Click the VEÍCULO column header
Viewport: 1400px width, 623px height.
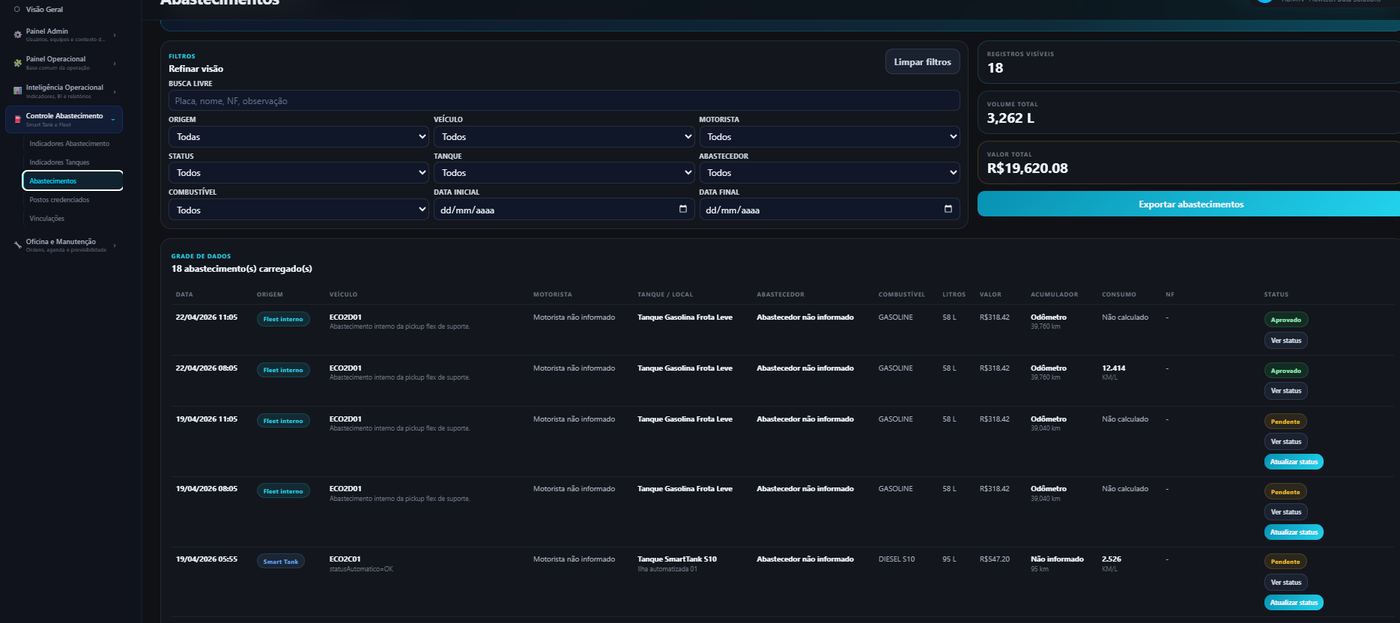343,295
